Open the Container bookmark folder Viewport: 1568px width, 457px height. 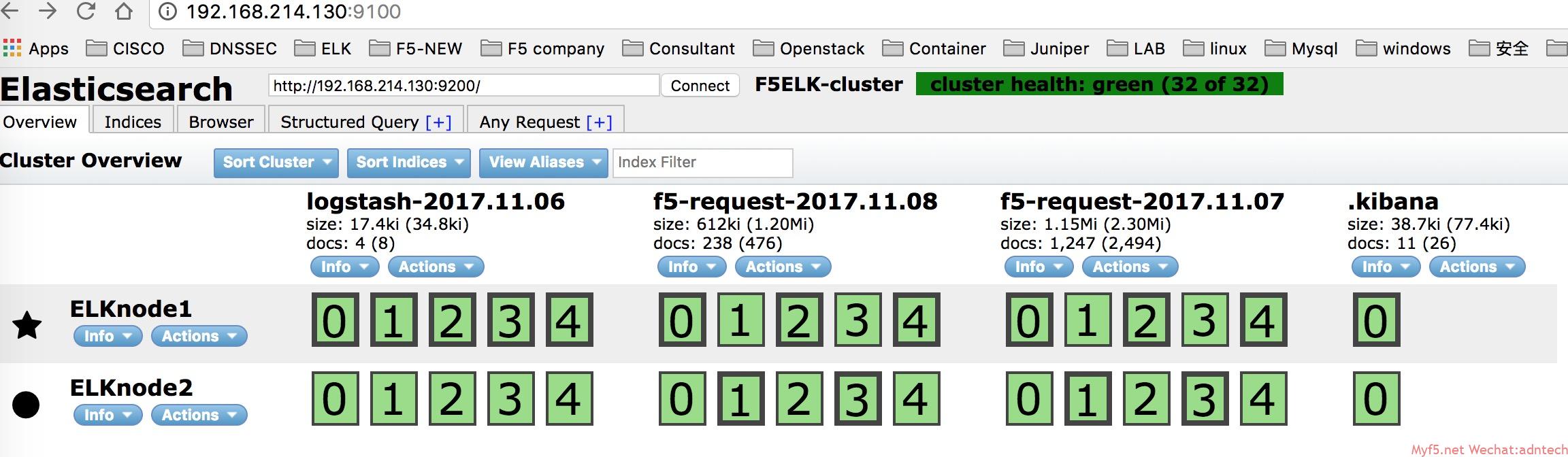(x=934, y=48)
